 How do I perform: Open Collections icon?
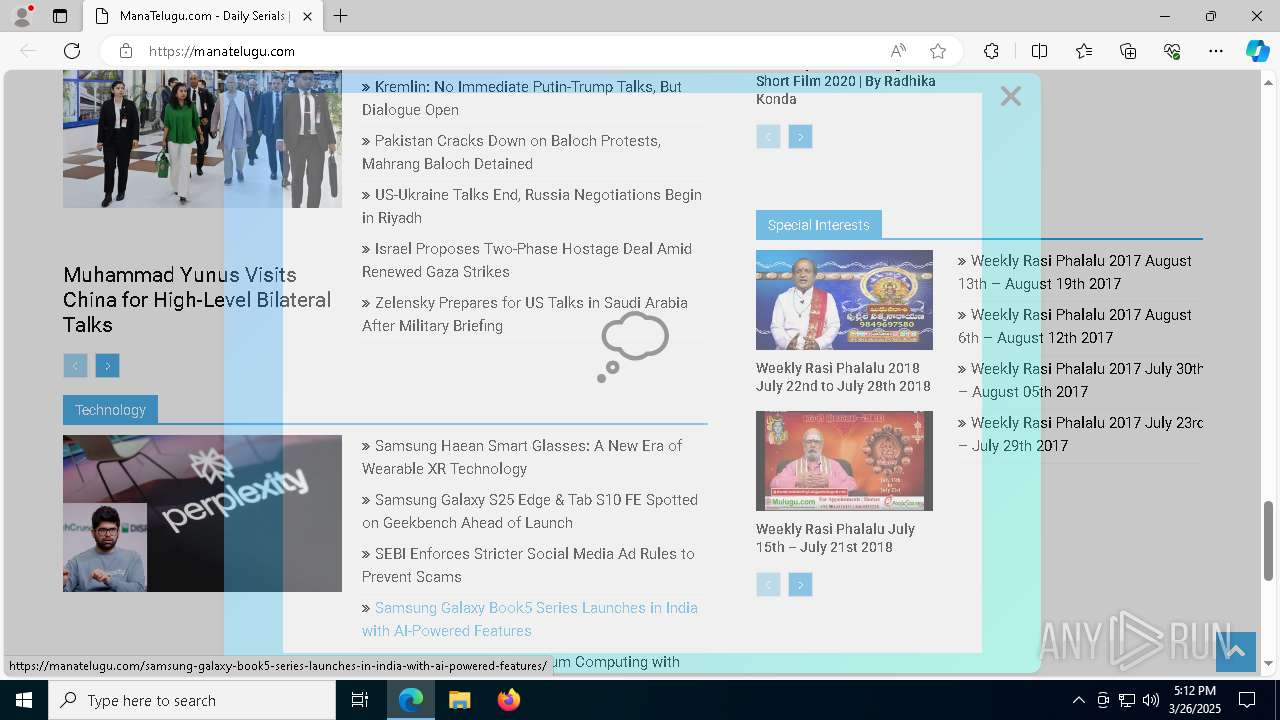[x=1128, y=51]
